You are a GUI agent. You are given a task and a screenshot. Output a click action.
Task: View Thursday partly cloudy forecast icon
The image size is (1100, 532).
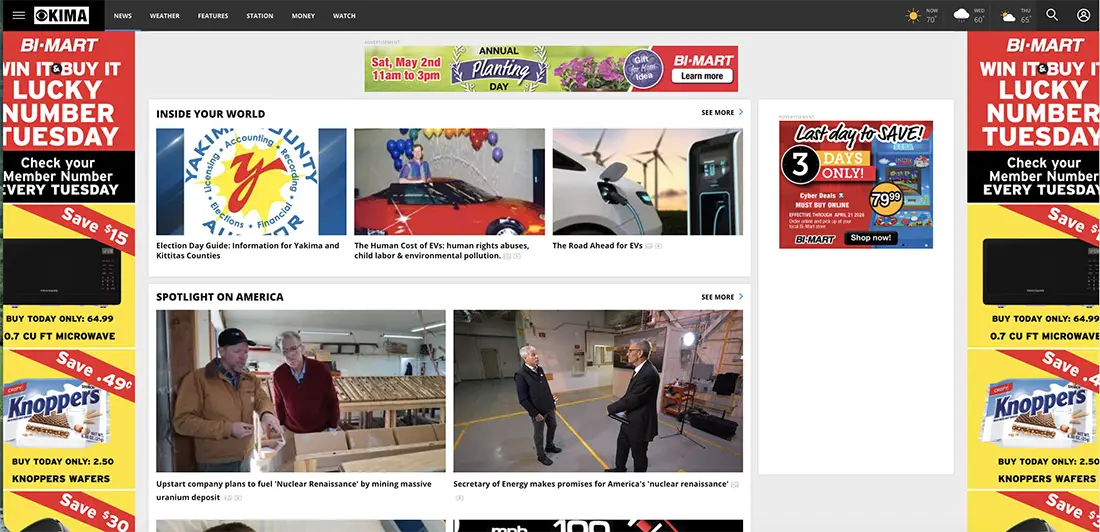coord(1008,15)
